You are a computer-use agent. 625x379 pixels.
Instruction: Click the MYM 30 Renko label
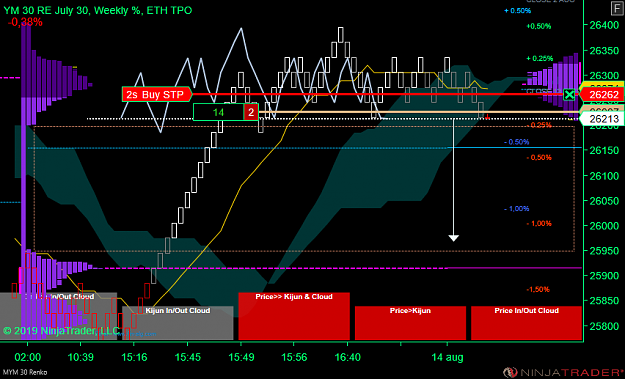tap(25, 373)
